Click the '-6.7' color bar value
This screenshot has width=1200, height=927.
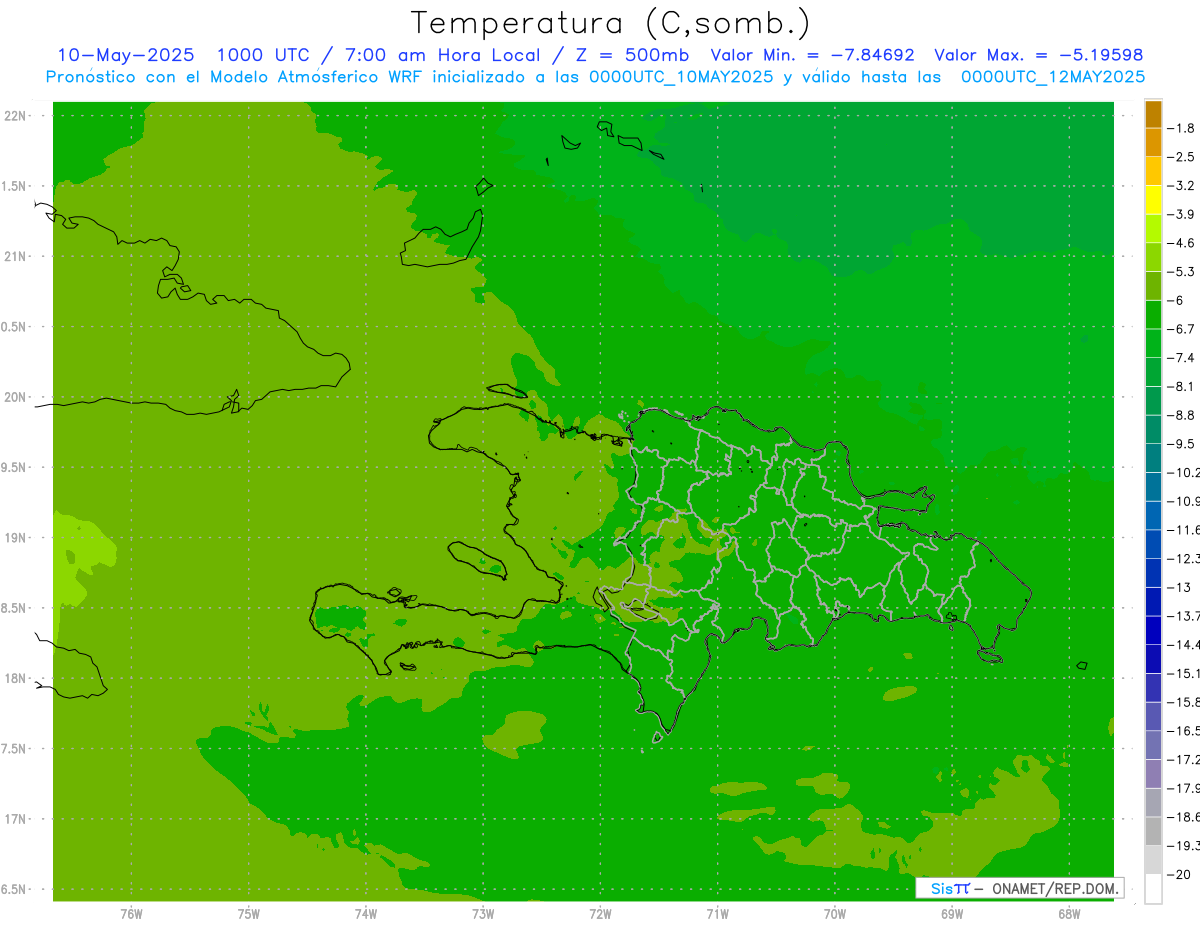(x=1180, y=328)
